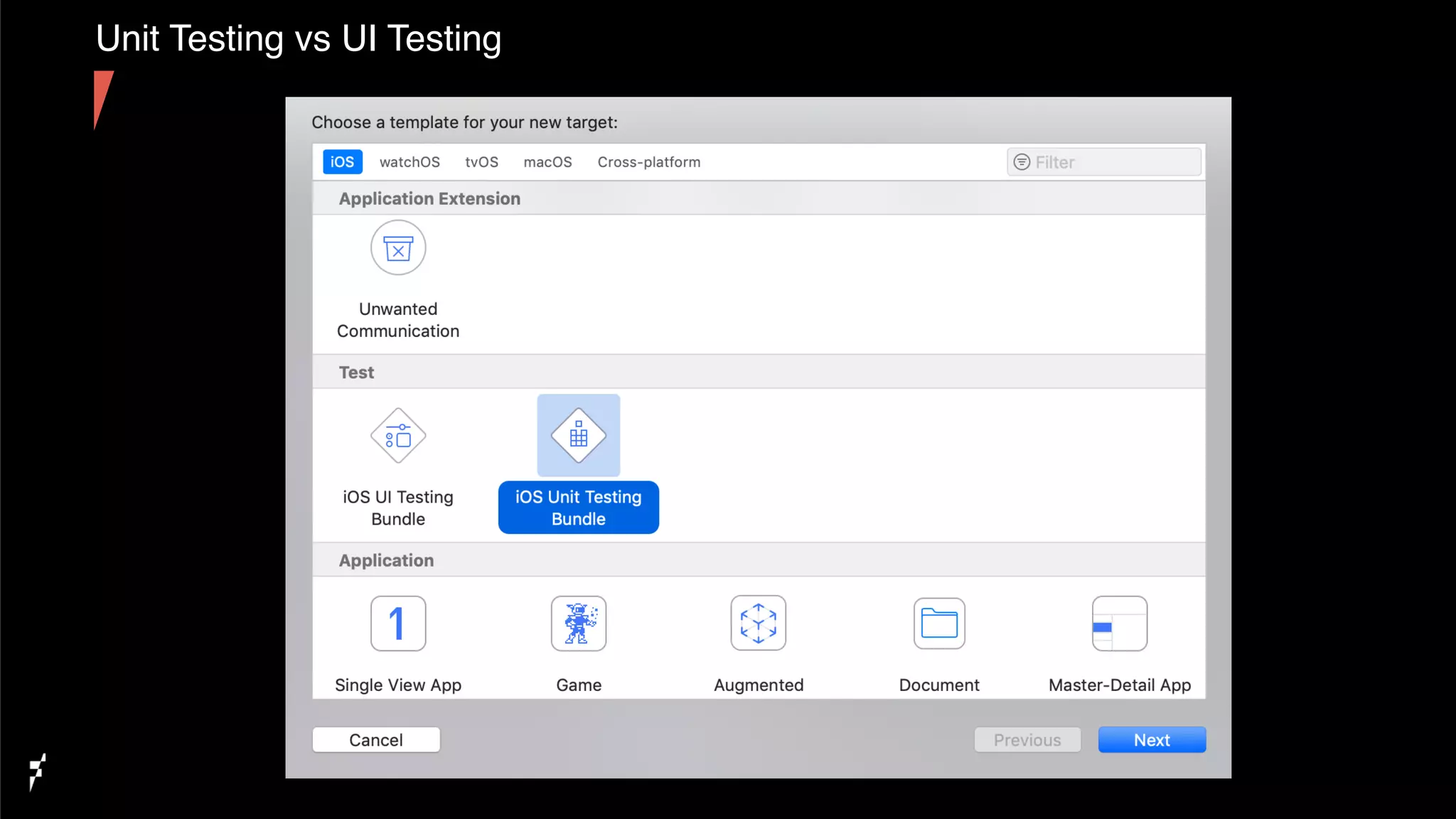
Task: Click the filter icon in search field
Action: click(1022, 162)
